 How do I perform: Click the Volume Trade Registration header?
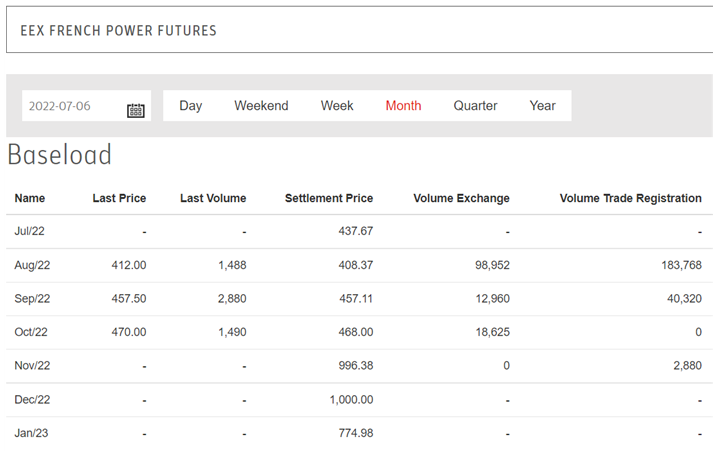pyautogui.click(x=630, y=198)
